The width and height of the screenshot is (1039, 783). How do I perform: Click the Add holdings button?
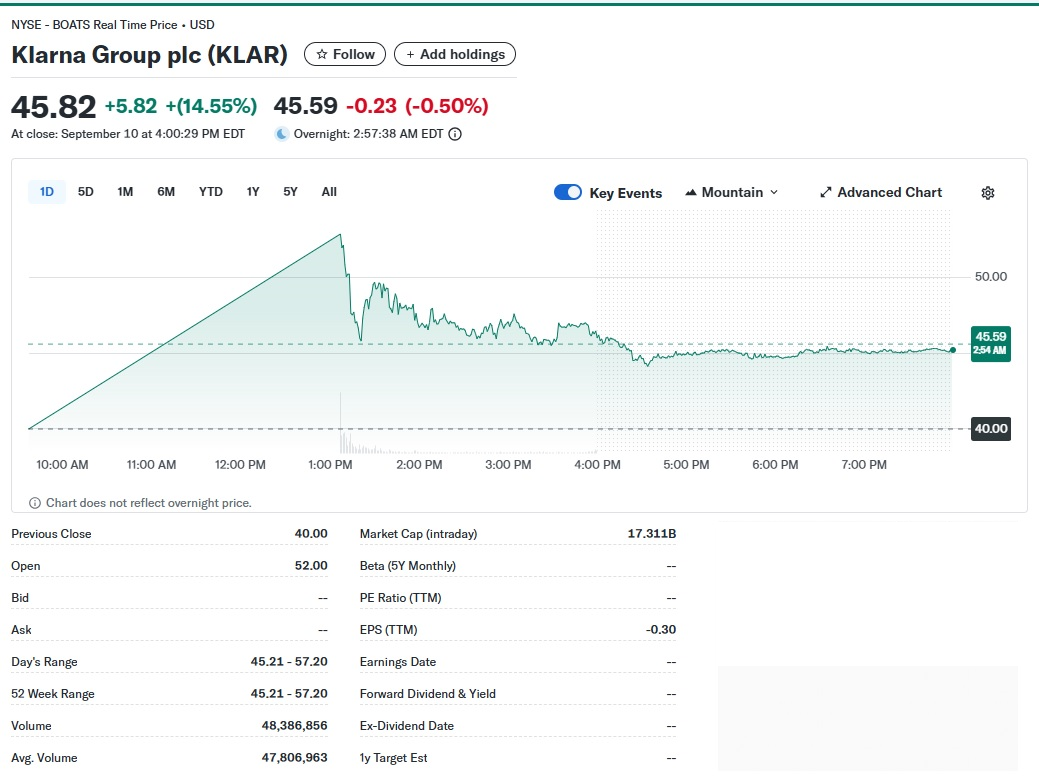pyautogui.click(x=455, y=55)
